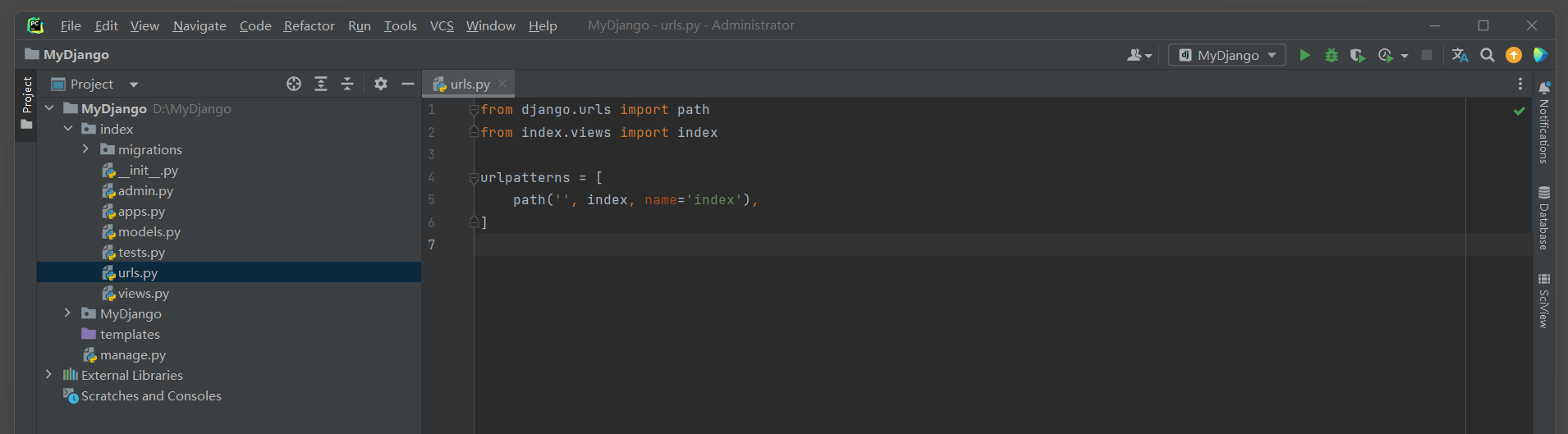Screen dimensions: 1568x434
Task: Open the Code menu
Action: pos(255,25)
